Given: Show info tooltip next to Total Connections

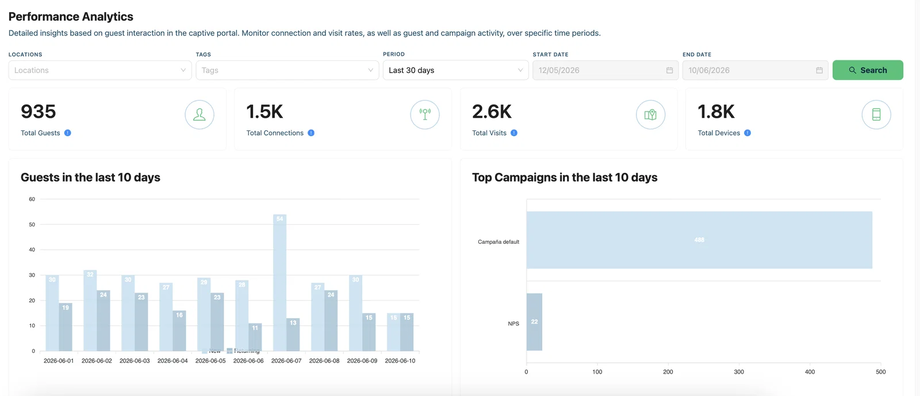Looking at the screenshot, I should coord(311,133).
